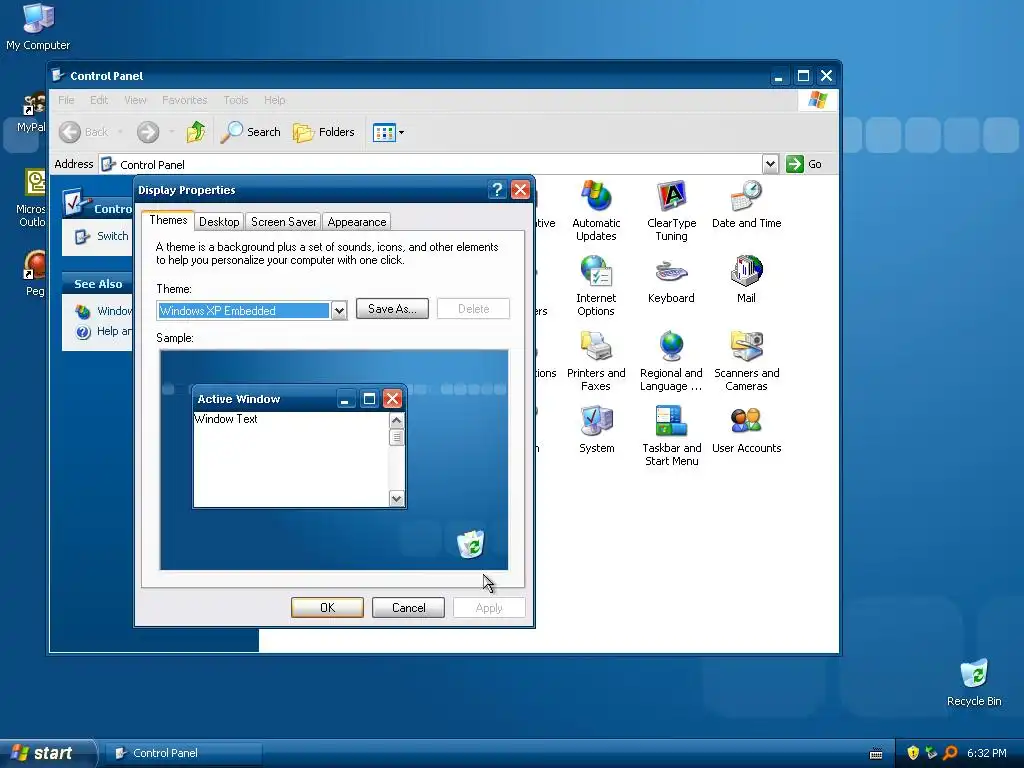
Task: Click the magnifier tray icon
Action: [x=950, y=753]
